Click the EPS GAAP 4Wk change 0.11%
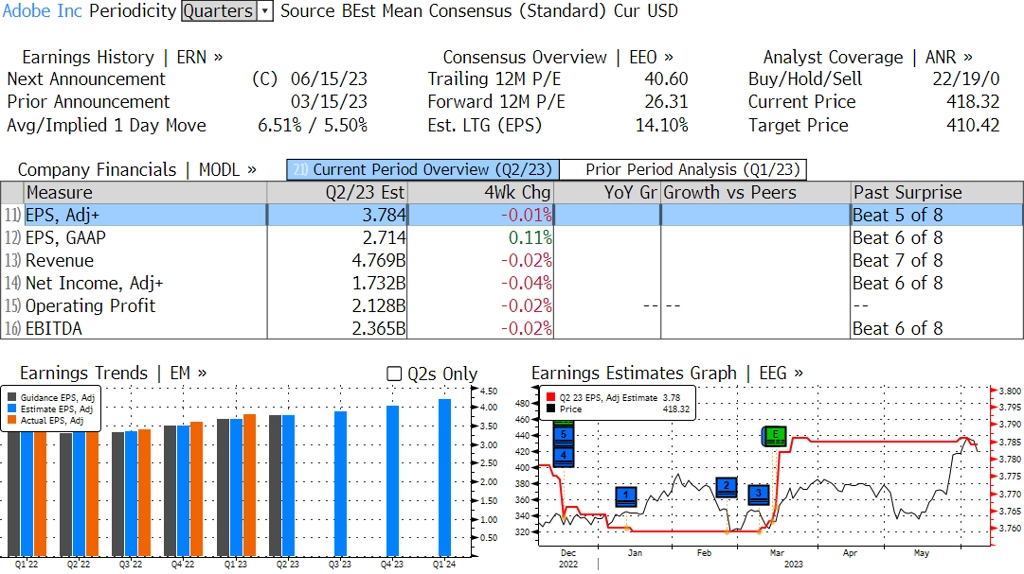The image size is (1024, 574). pos(530,238)
